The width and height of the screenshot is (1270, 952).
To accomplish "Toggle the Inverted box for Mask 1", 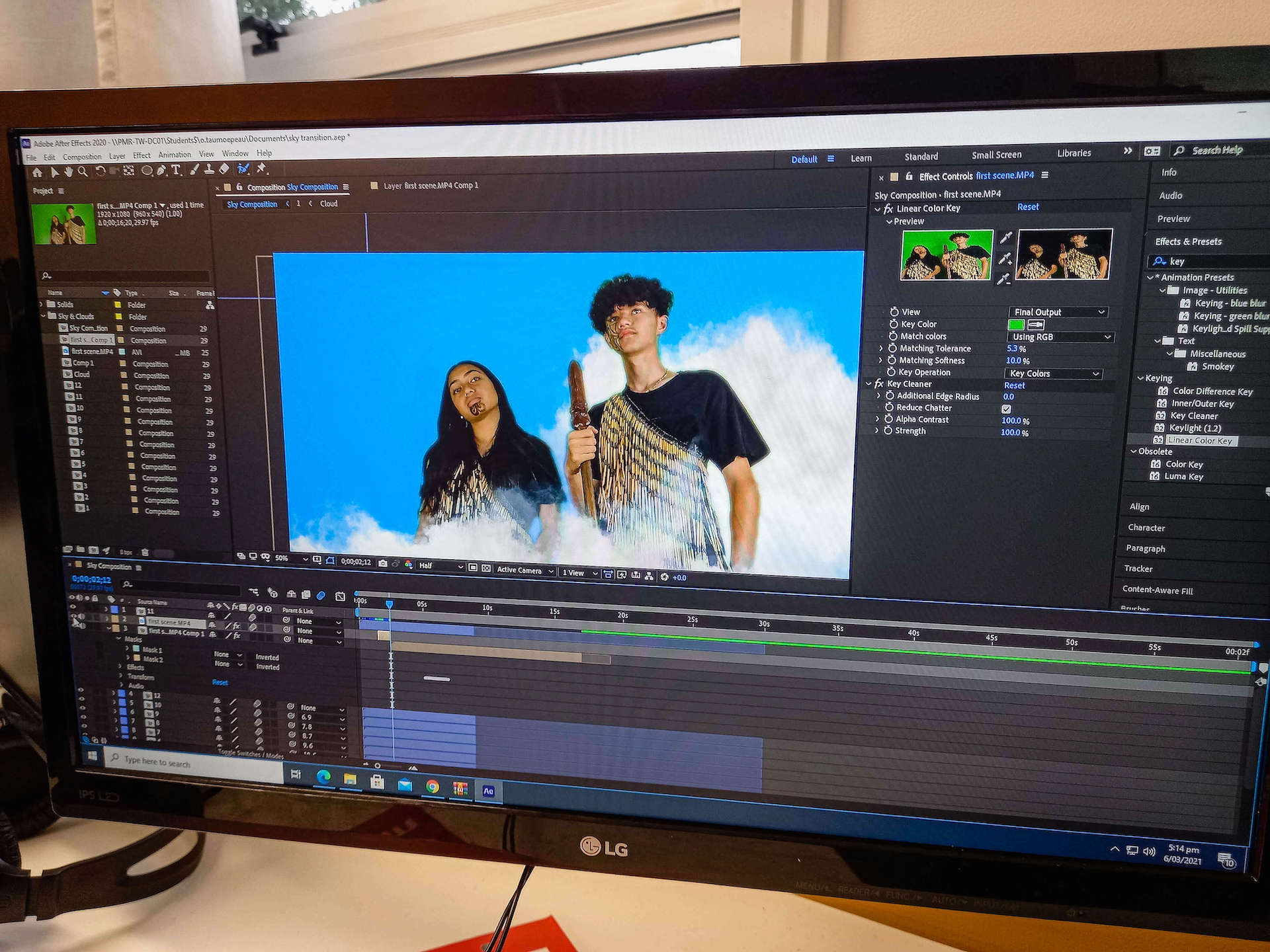I will (250, 656).
